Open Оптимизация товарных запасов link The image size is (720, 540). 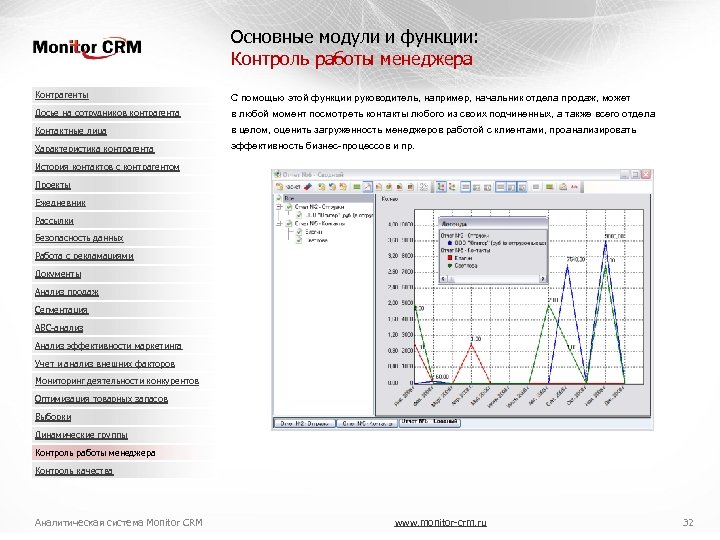coord(101,399)
